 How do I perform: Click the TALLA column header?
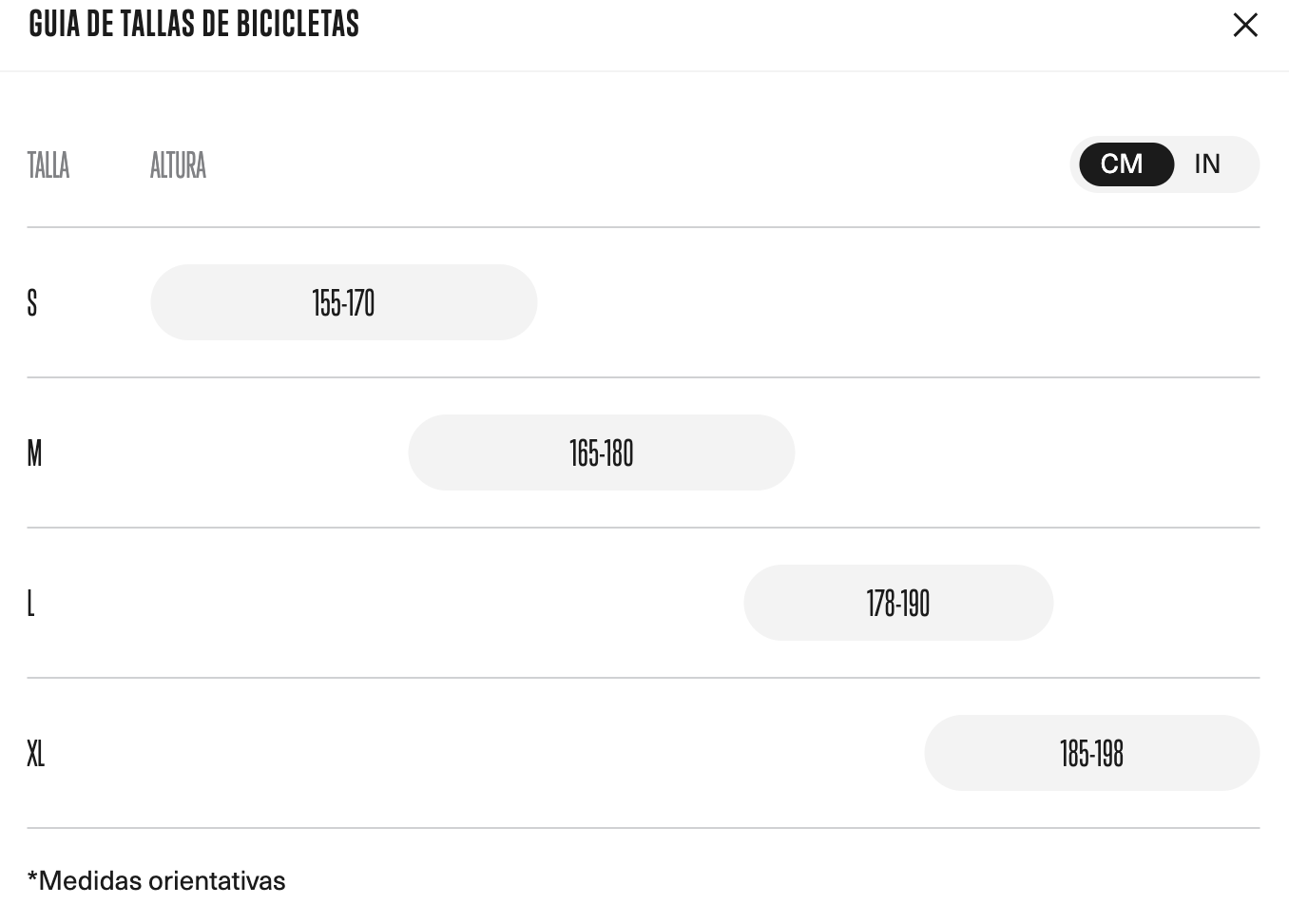(48, 164)
